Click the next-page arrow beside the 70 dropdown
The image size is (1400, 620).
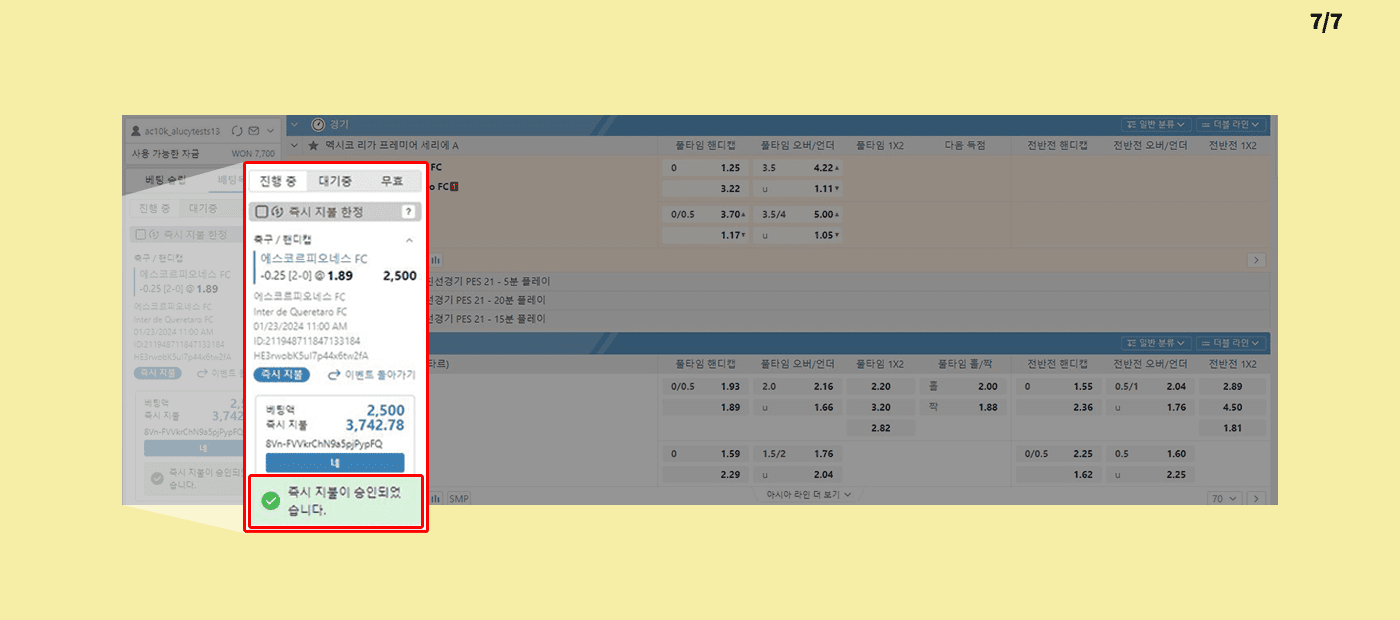pos(1256,498)
